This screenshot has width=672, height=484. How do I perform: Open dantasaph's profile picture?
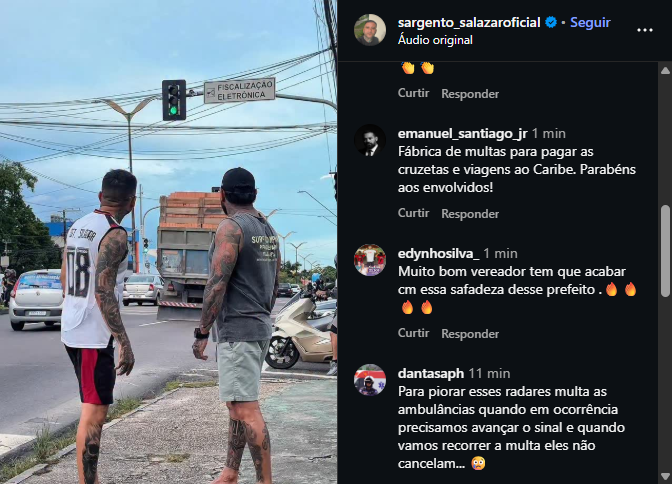370,380
